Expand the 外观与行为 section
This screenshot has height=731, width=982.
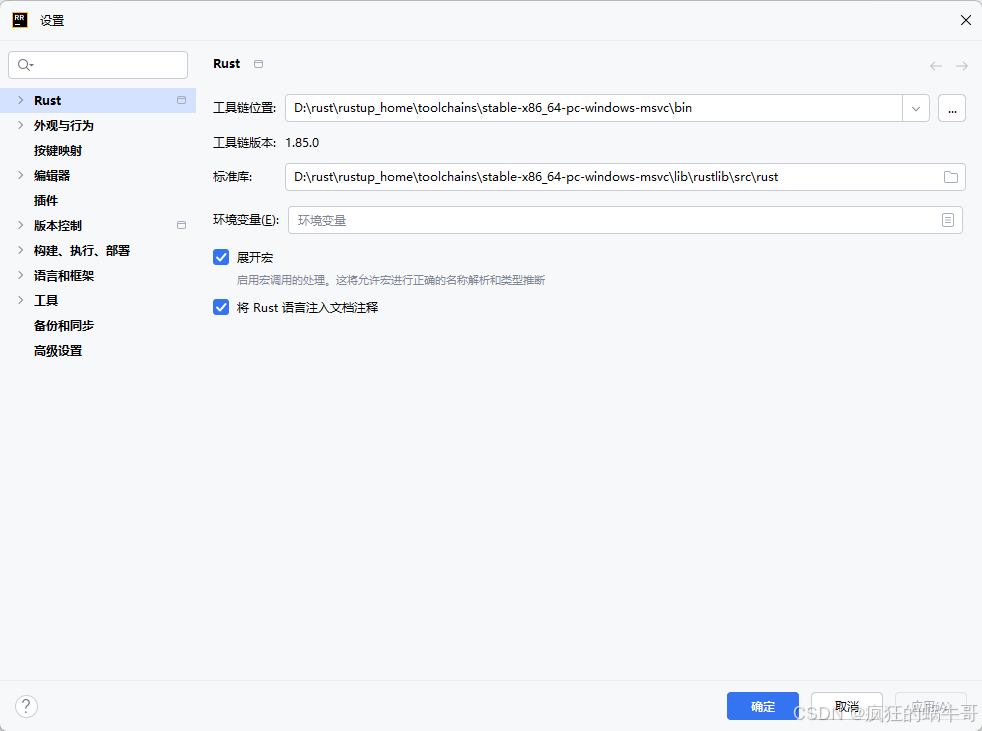point(21,125)
